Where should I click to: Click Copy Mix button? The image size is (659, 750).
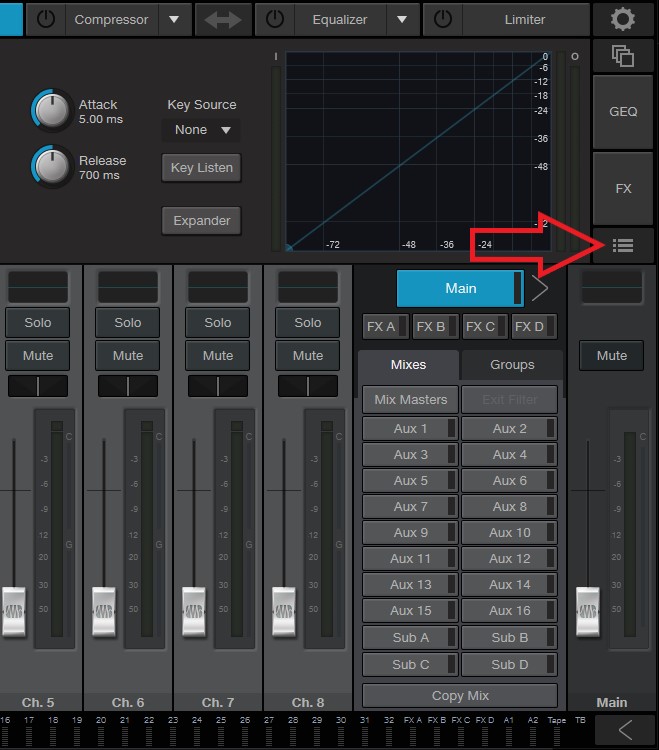tap(460, 695)
